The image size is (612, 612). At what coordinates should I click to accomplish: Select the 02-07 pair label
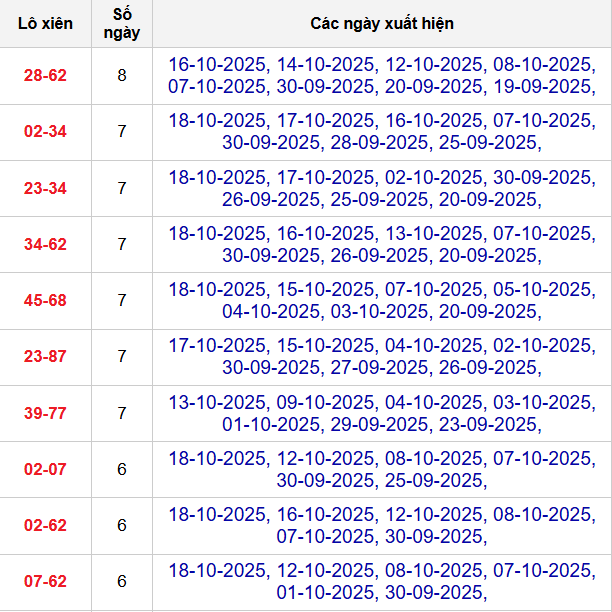point(45,469)
